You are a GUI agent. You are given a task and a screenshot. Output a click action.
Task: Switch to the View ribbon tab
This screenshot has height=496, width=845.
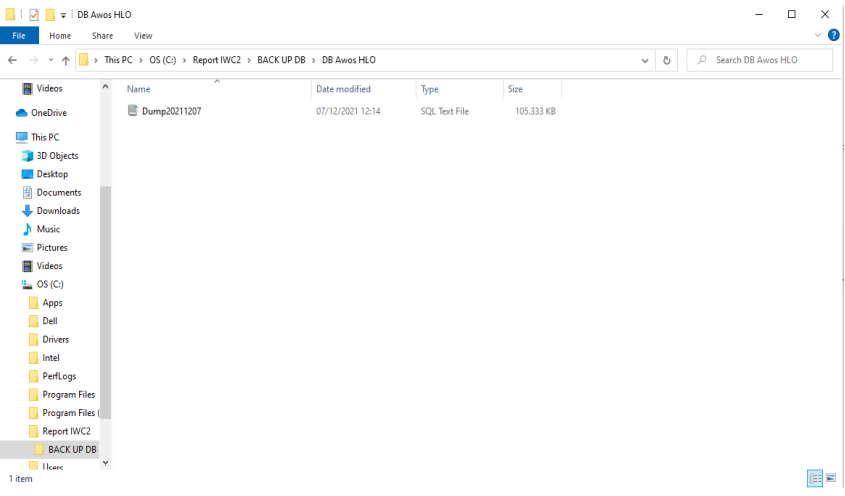pos(142,35)
